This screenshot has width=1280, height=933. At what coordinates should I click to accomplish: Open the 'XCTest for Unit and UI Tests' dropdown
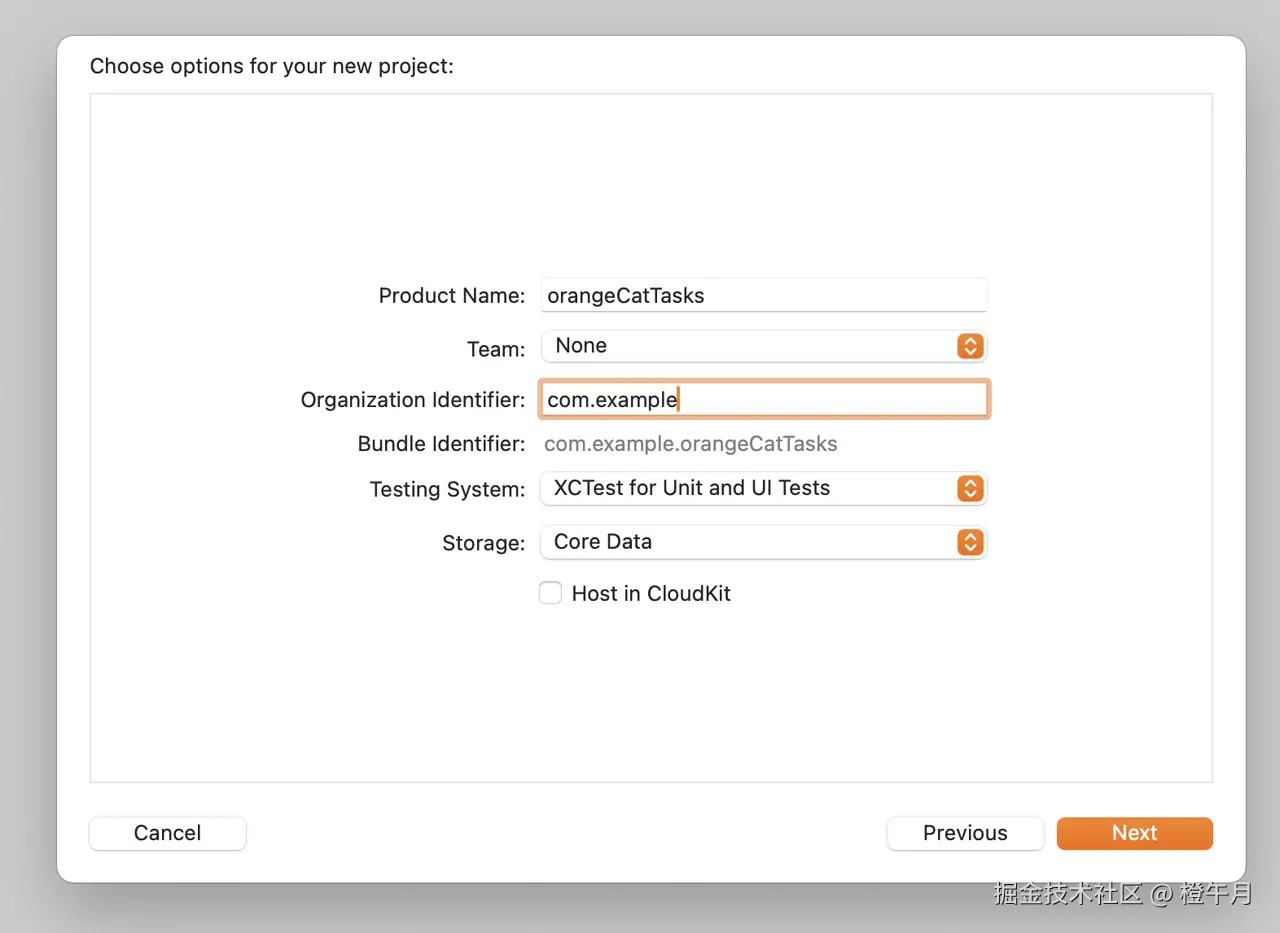[750, 488]
